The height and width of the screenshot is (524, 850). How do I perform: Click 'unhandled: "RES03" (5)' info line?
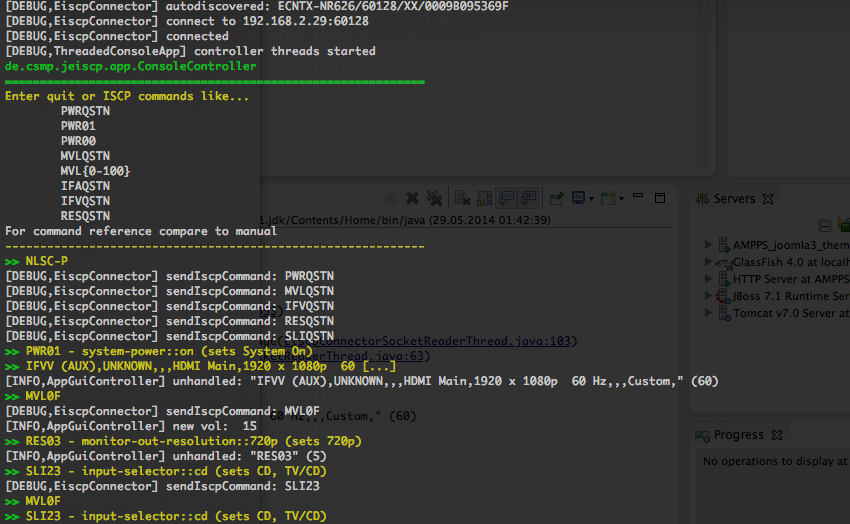click(x=165, y=456)
